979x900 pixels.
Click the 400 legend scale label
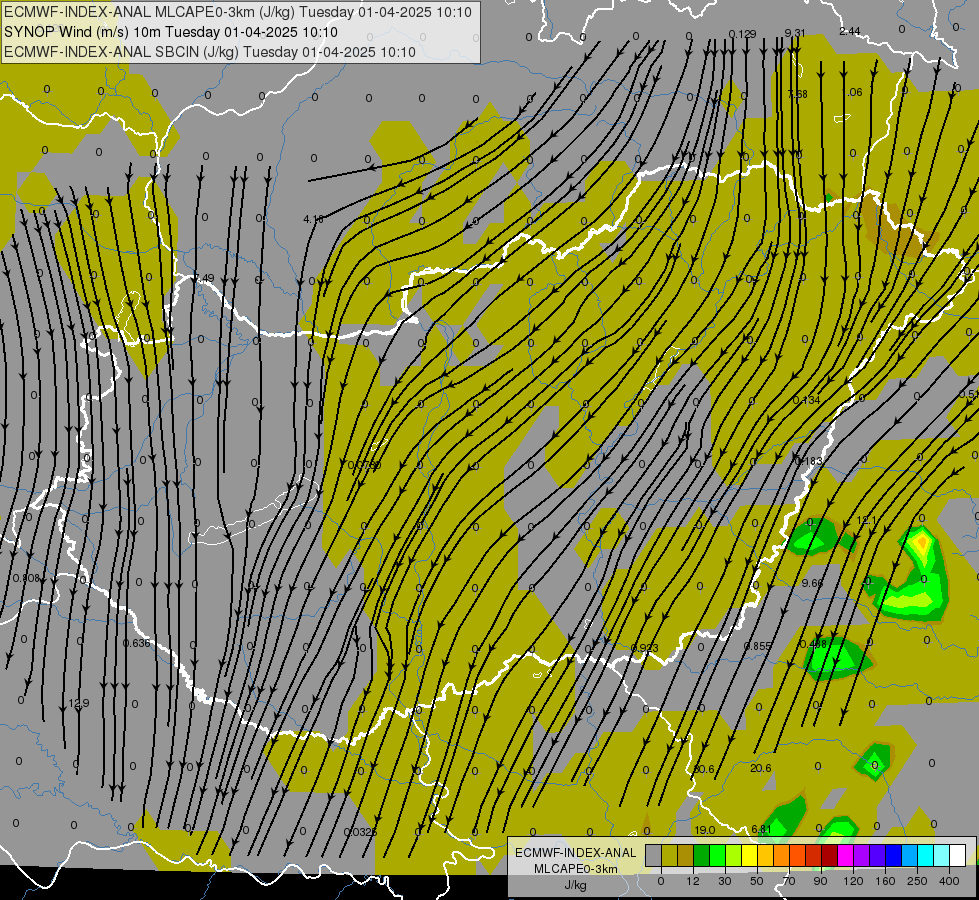click(949, 881)
